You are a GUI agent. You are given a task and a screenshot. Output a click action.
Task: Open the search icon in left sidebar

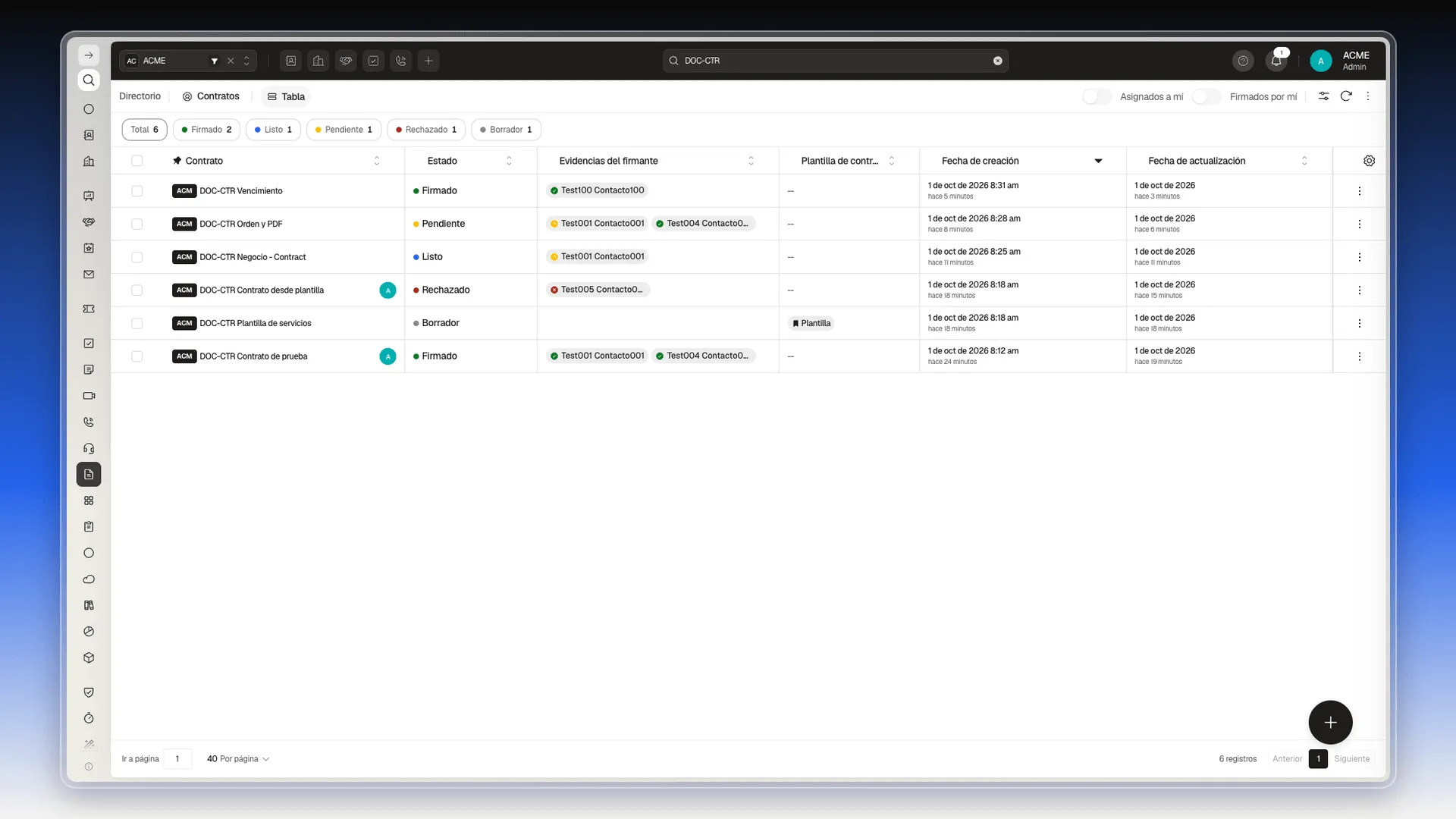pyautogui.click(x=89, y=80)
